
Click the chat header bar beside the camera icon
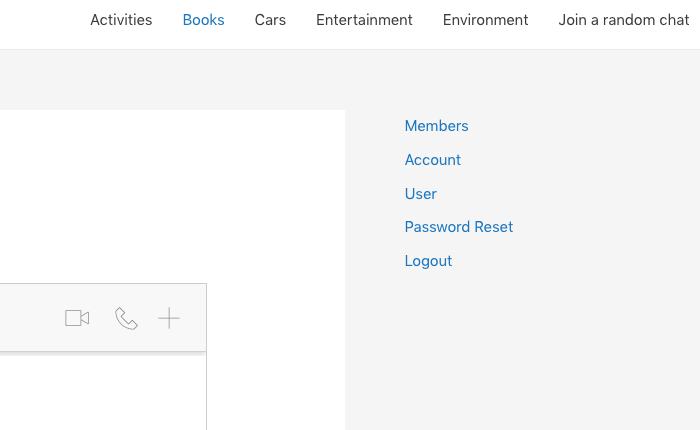(x=29, y=318)
